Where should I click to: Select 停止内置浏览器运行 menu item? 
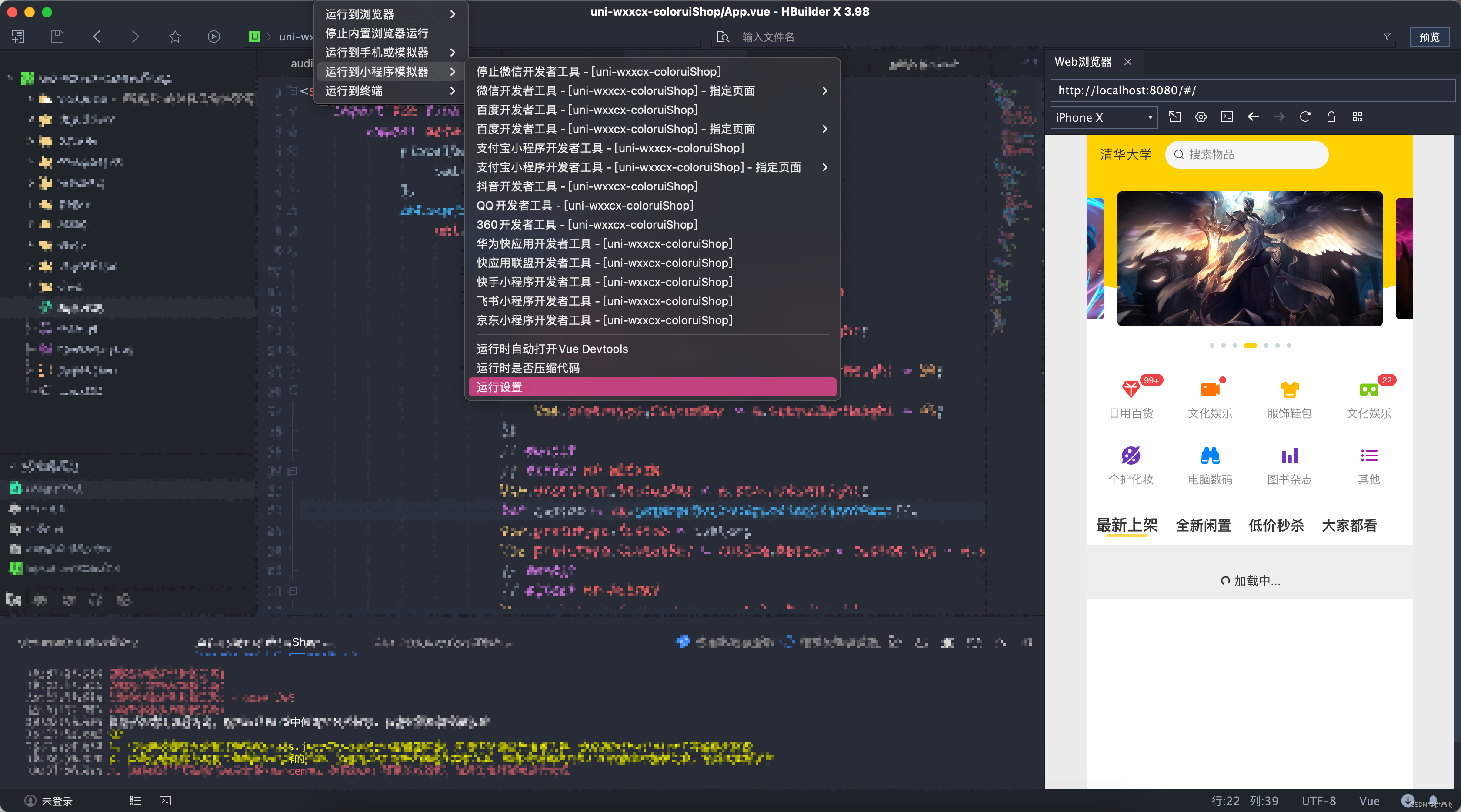(390, 33)
